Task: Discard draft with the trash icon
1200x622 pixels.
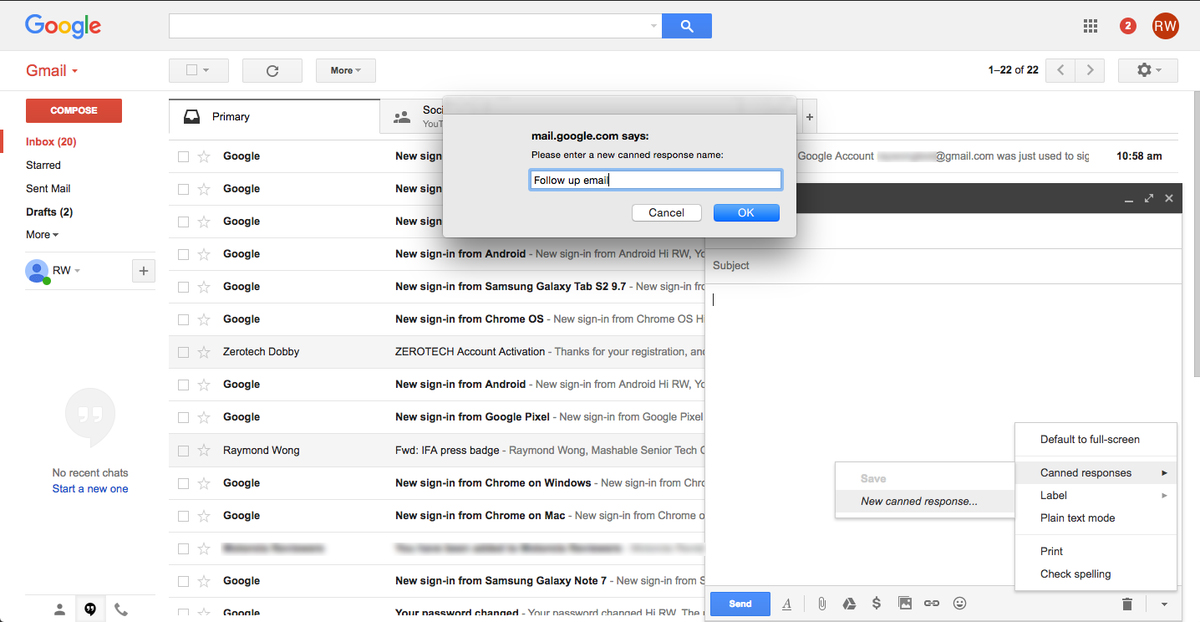Action: click(1127, 603)
